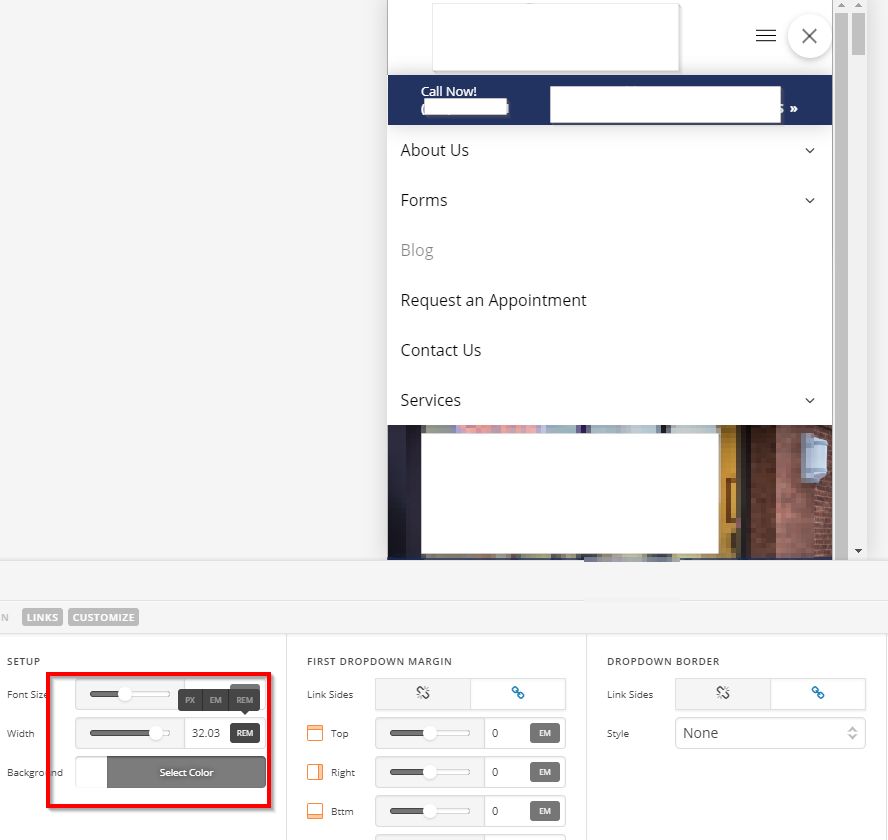
Task: Unlink sides for First Dropdown Margin
Action: [x=422, y=693]
